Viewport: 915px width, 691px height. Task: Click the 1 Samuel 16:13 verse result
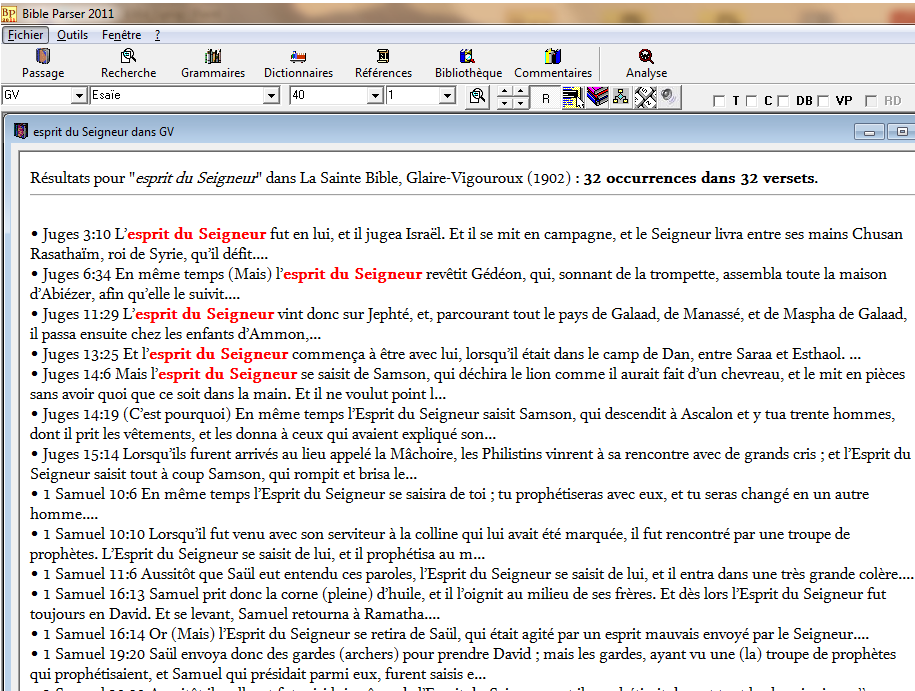(x=458, y=603)
